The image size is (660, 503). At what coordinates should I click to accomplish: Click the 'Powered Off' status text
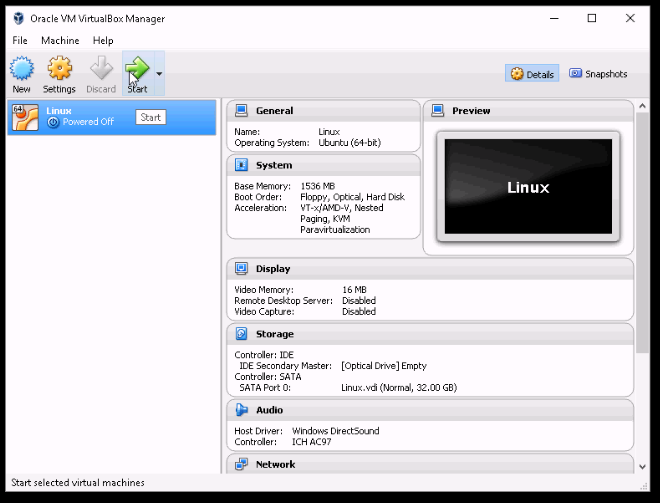88,122
